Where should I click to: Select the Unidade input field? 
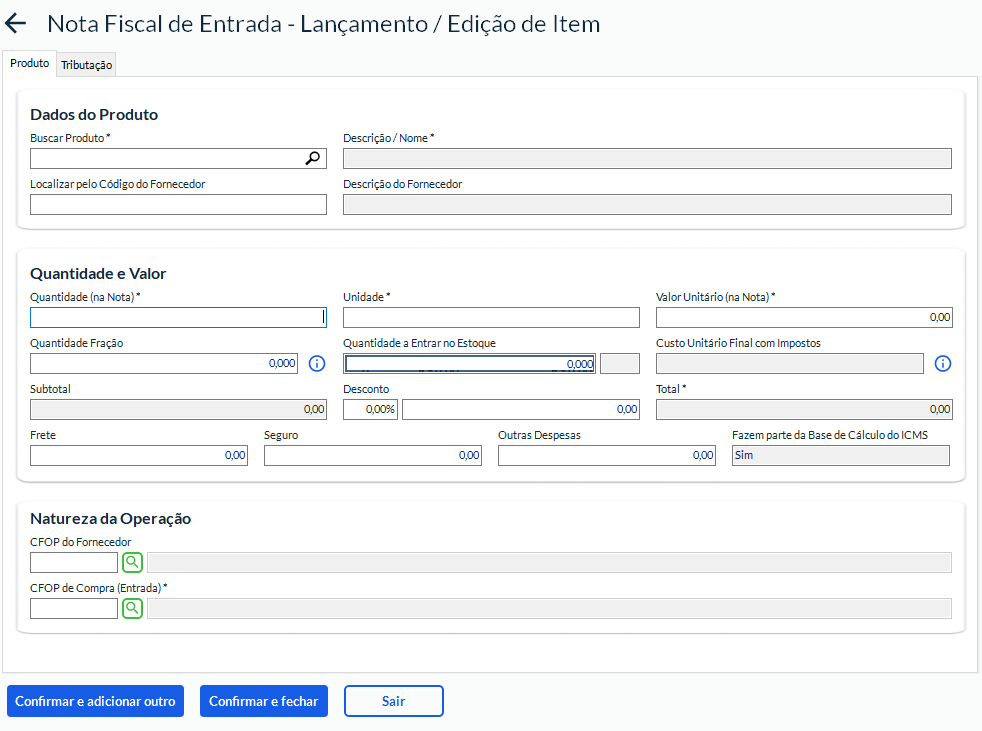click(x=490, y=318)
